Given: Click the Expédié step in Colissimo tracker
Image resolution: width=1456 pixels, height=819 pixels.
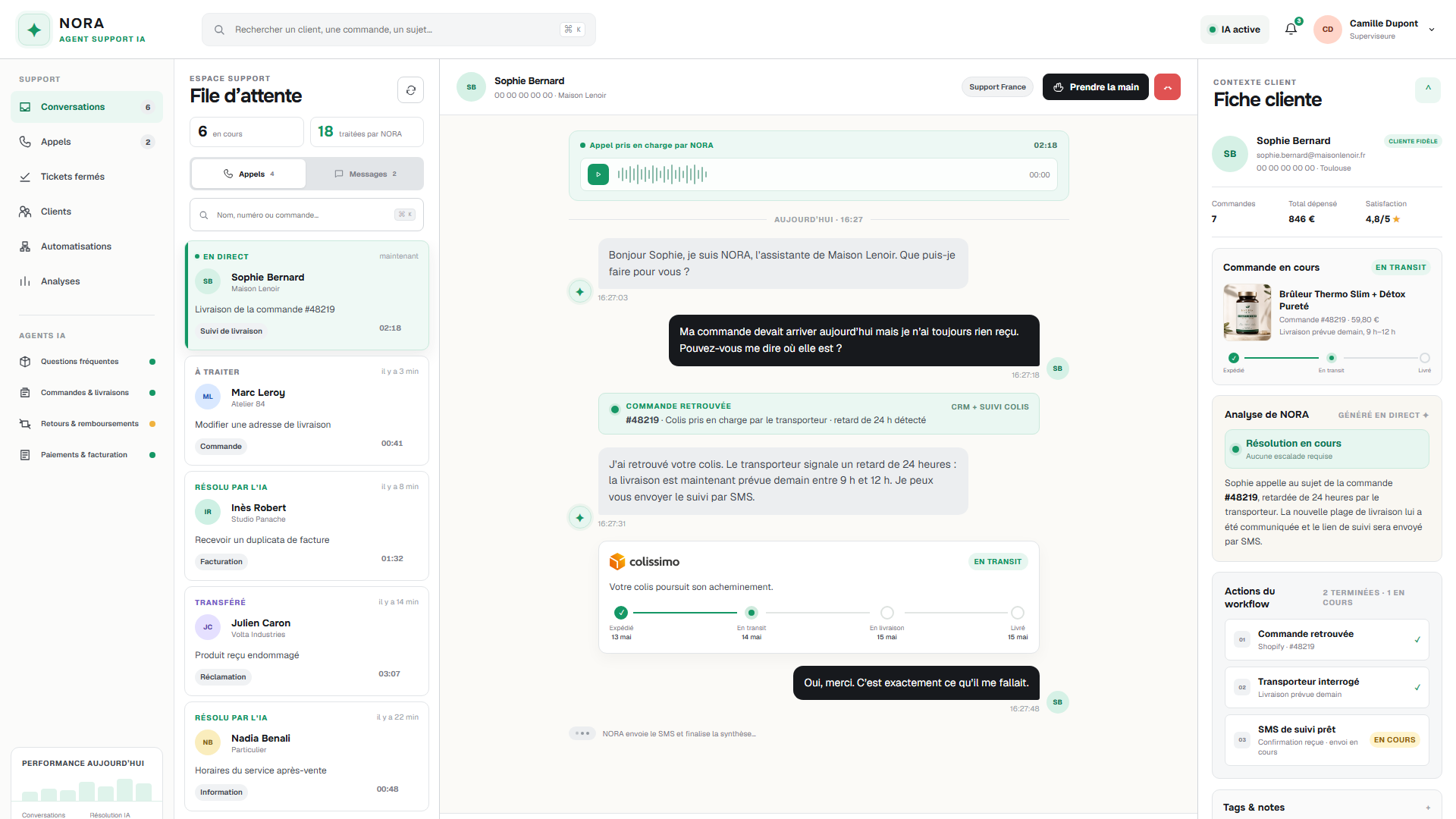Looking at the screenshot, I should (x=621, y=613).
